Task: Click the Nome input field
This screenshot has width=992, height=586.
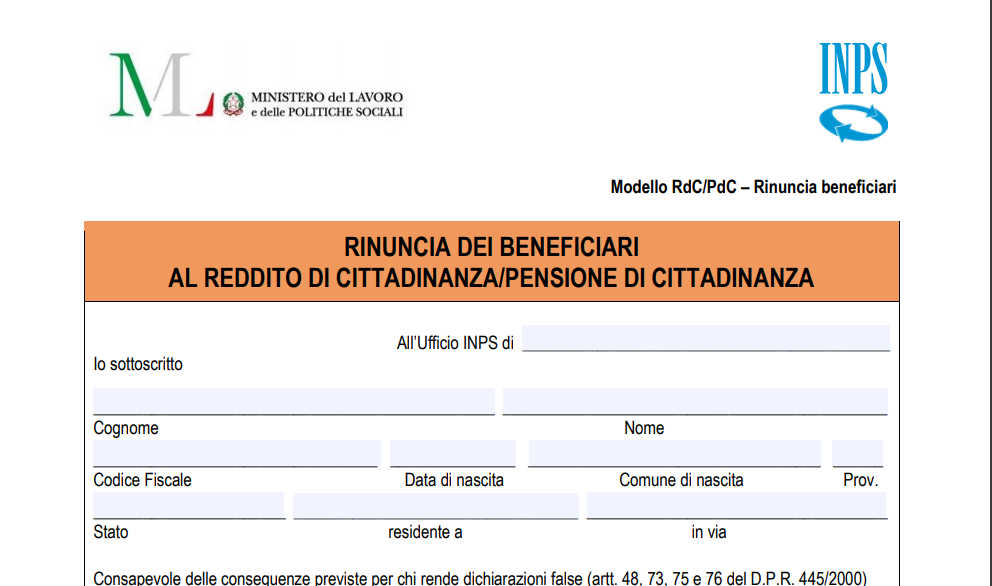Action: coord(695,402)
